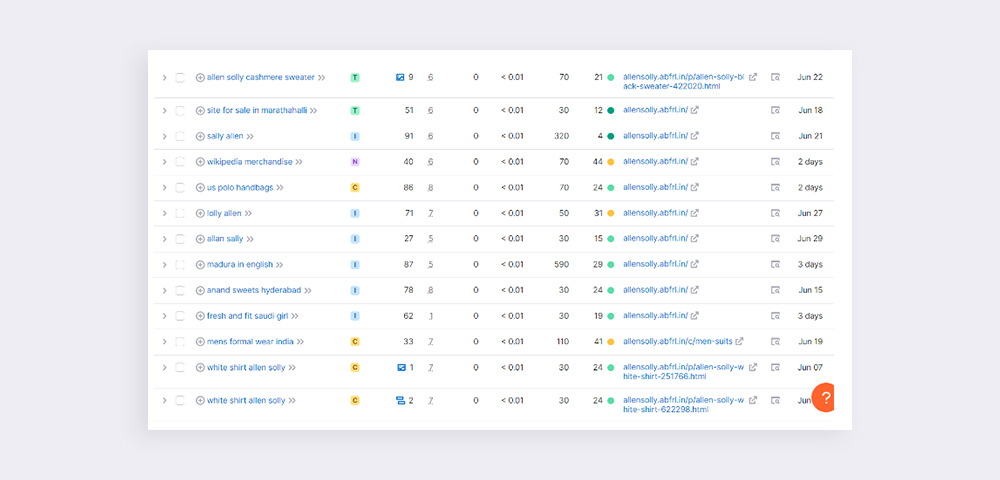Image resolution: width=1000 pixels, height=480 pixels.
Task: Check the us polo handbags row
Action: point(180,187)
